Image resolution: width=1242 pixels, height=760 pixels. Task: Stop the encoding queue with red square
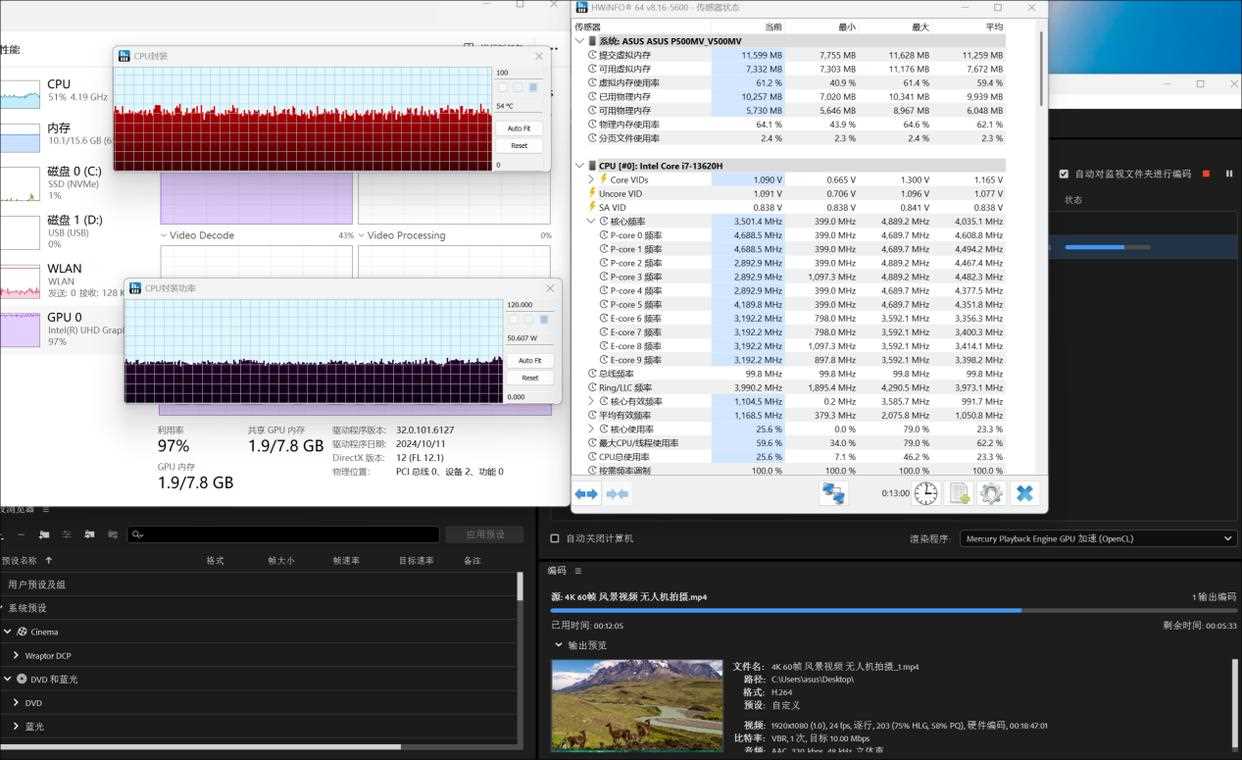point(1206,174)
